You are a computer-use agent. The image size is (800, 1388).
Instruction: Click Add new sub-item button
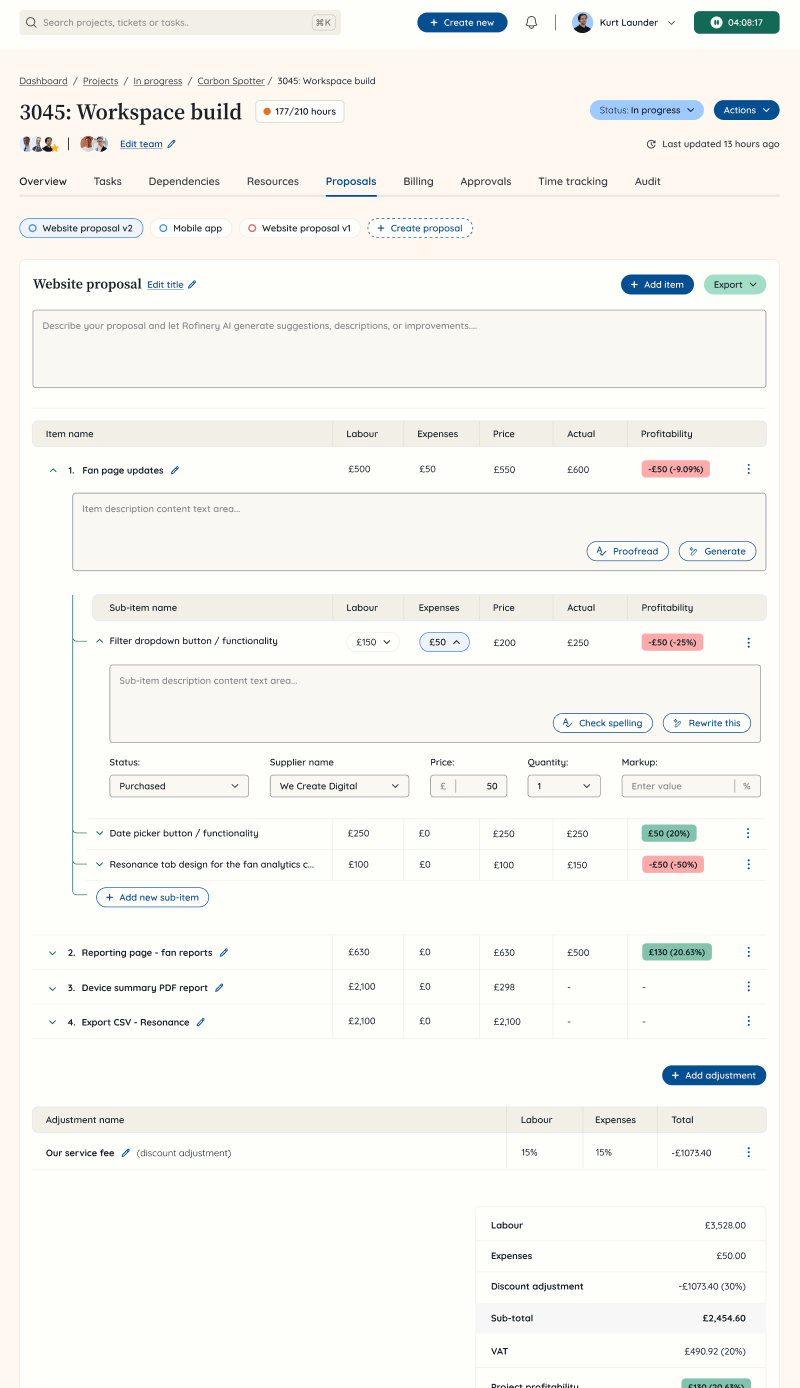coord(152,897)
